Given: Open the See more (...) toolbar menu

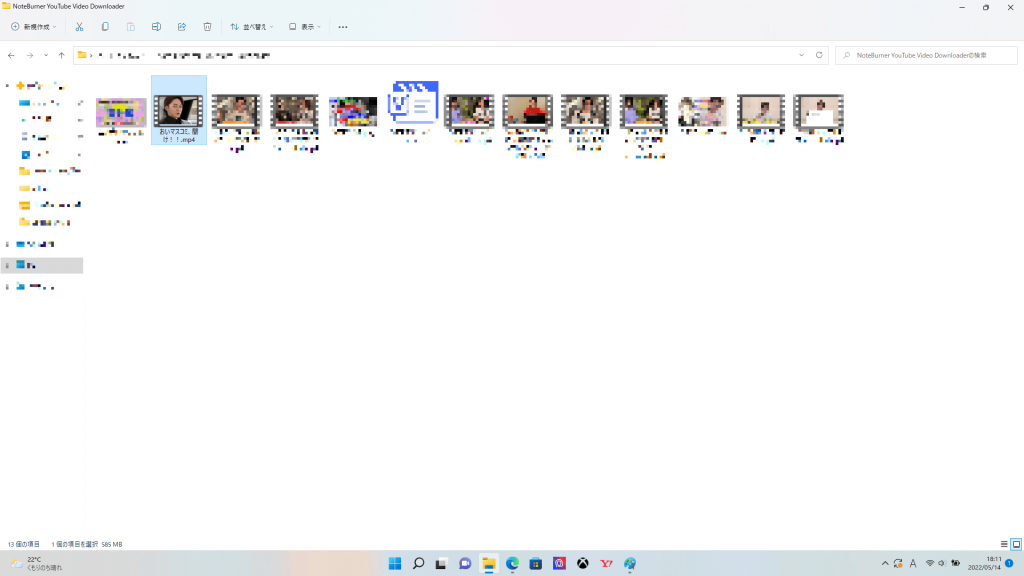Looking at the screenshot, I should pyautogui.click(x=343, y=27).
